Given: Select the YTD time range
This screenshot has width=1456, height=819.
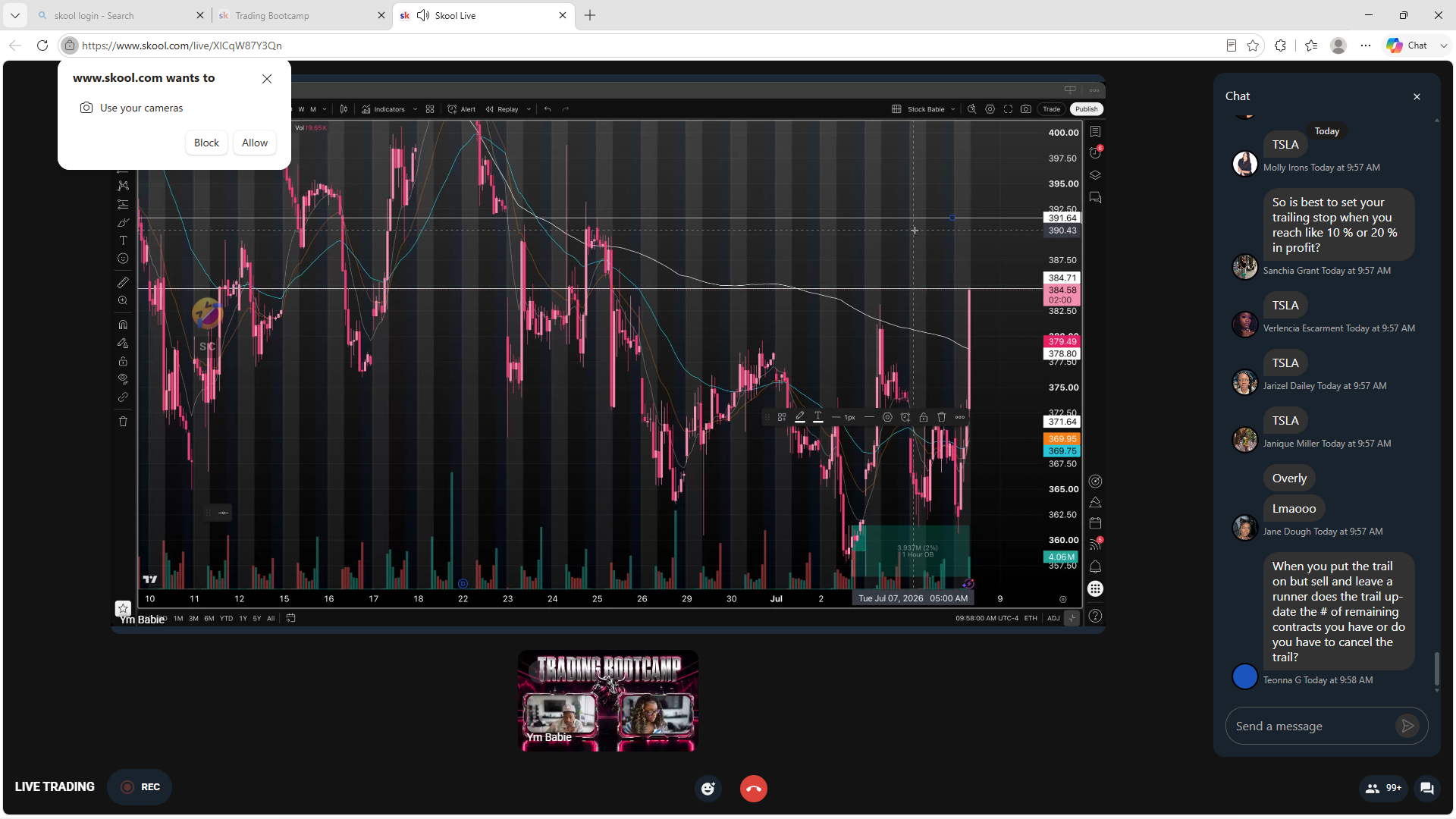Looking at the screenshot, I should click(x=226, y=618).
